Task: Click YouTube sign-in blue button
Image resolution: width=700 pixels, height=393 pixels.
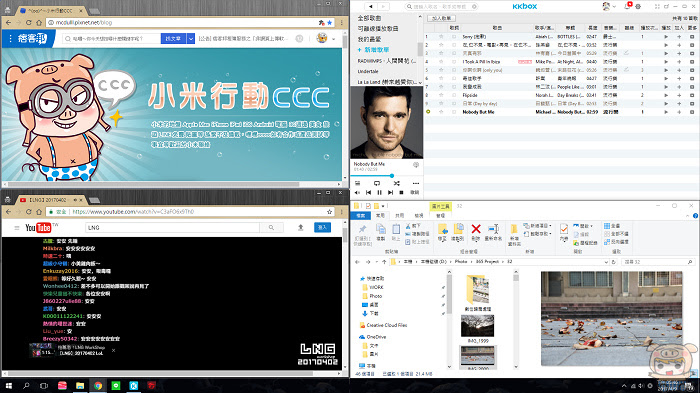Action: [322, 227]
